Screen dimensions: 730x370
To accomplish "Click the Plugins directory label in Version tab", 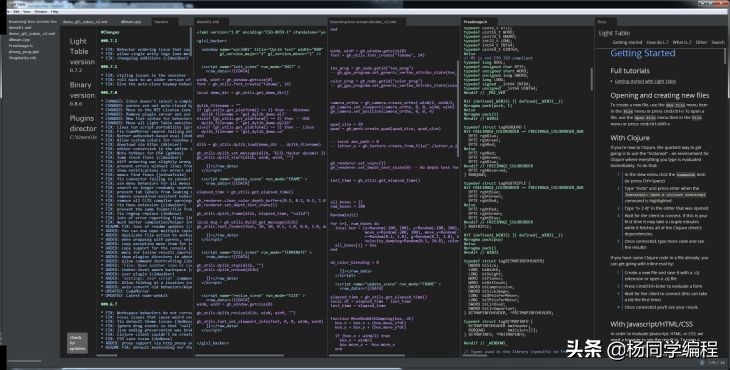I will [83, 123].
